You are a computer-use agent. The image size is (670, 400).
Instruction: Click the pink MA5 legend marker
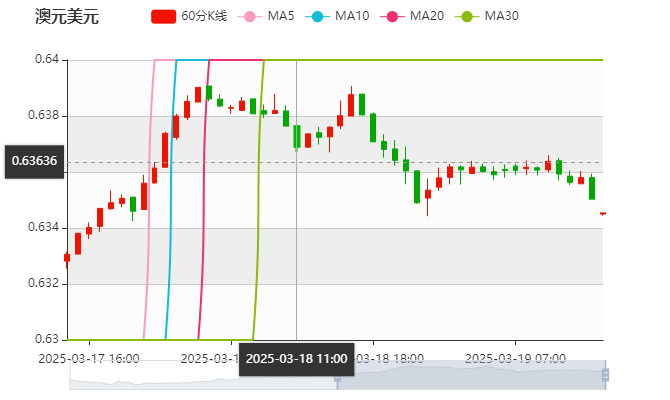click(249, 16)
